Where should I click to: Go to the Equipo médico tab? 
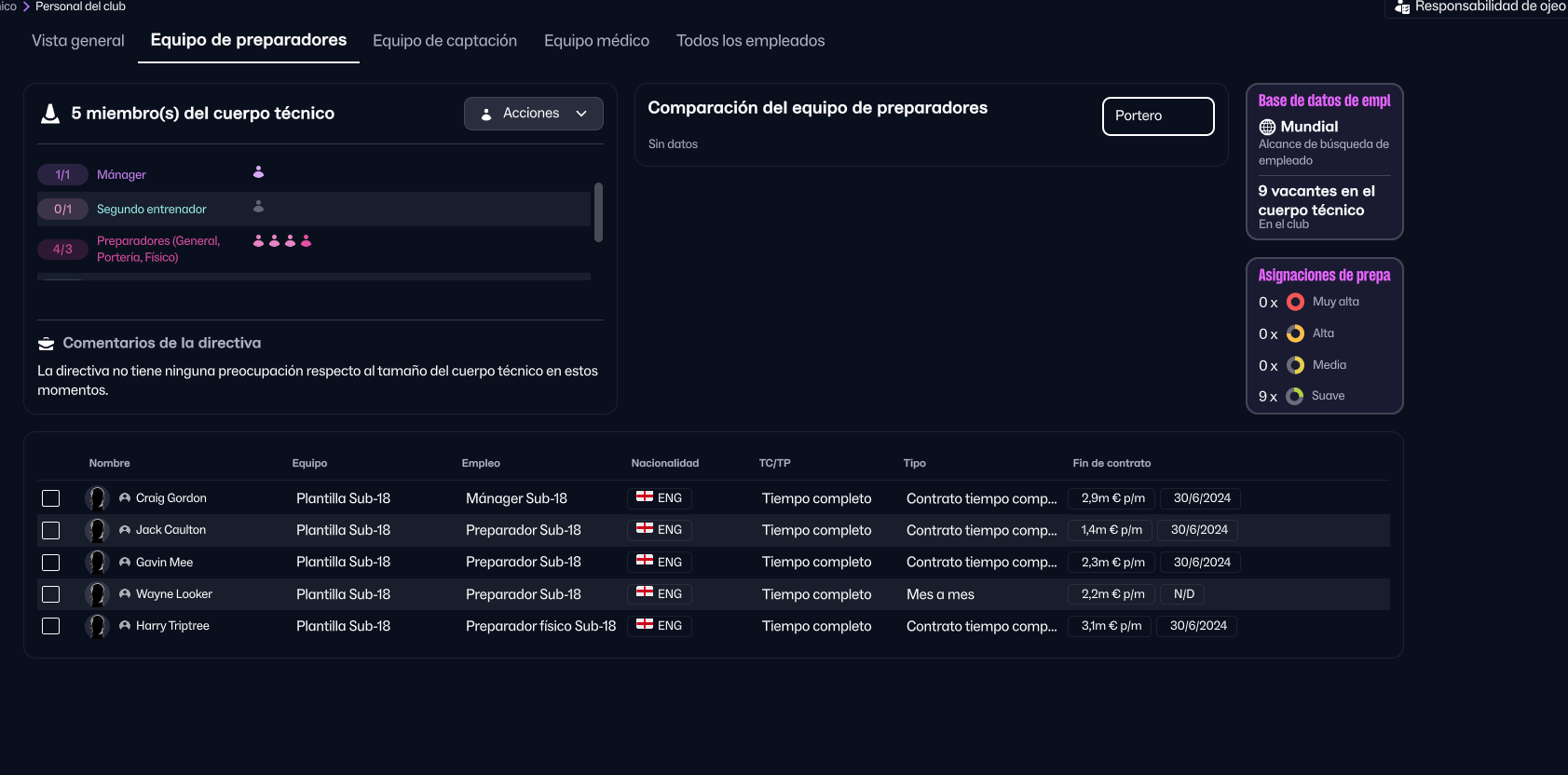597,41
